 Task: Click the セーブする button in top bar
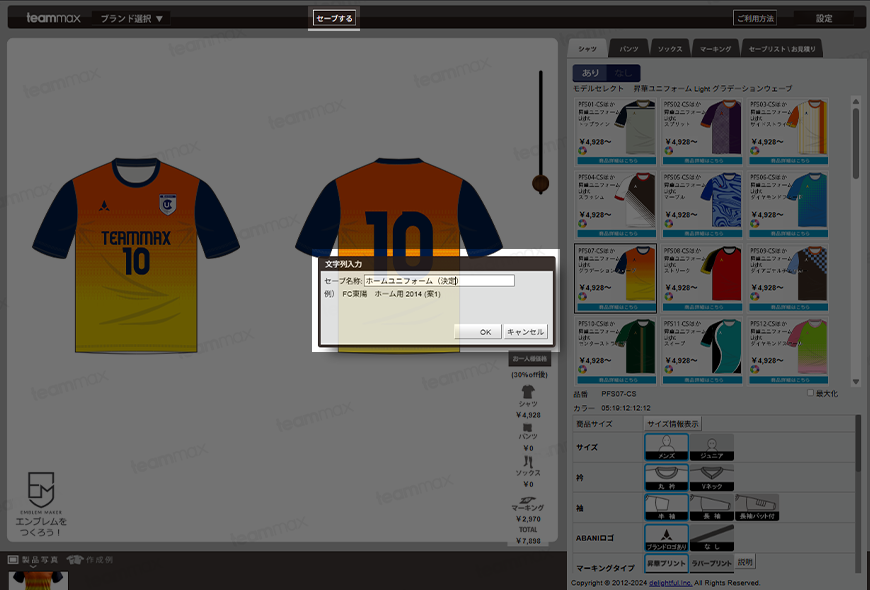334,18
